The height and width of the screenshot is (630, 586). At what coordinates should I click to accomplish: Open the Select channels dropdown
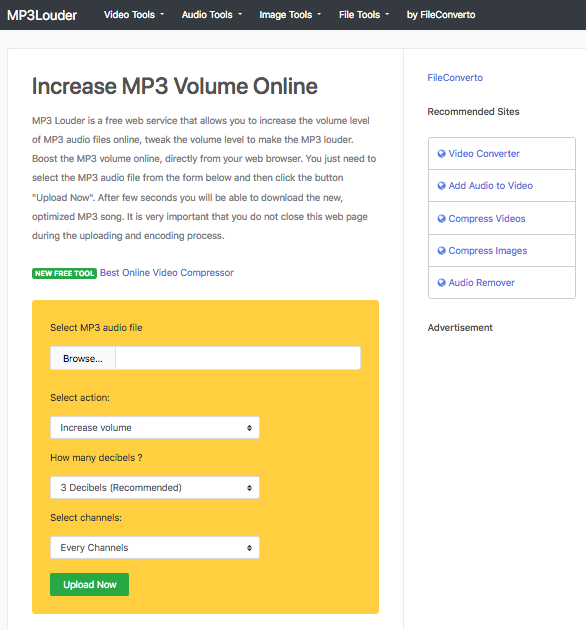tap(155, 548)
